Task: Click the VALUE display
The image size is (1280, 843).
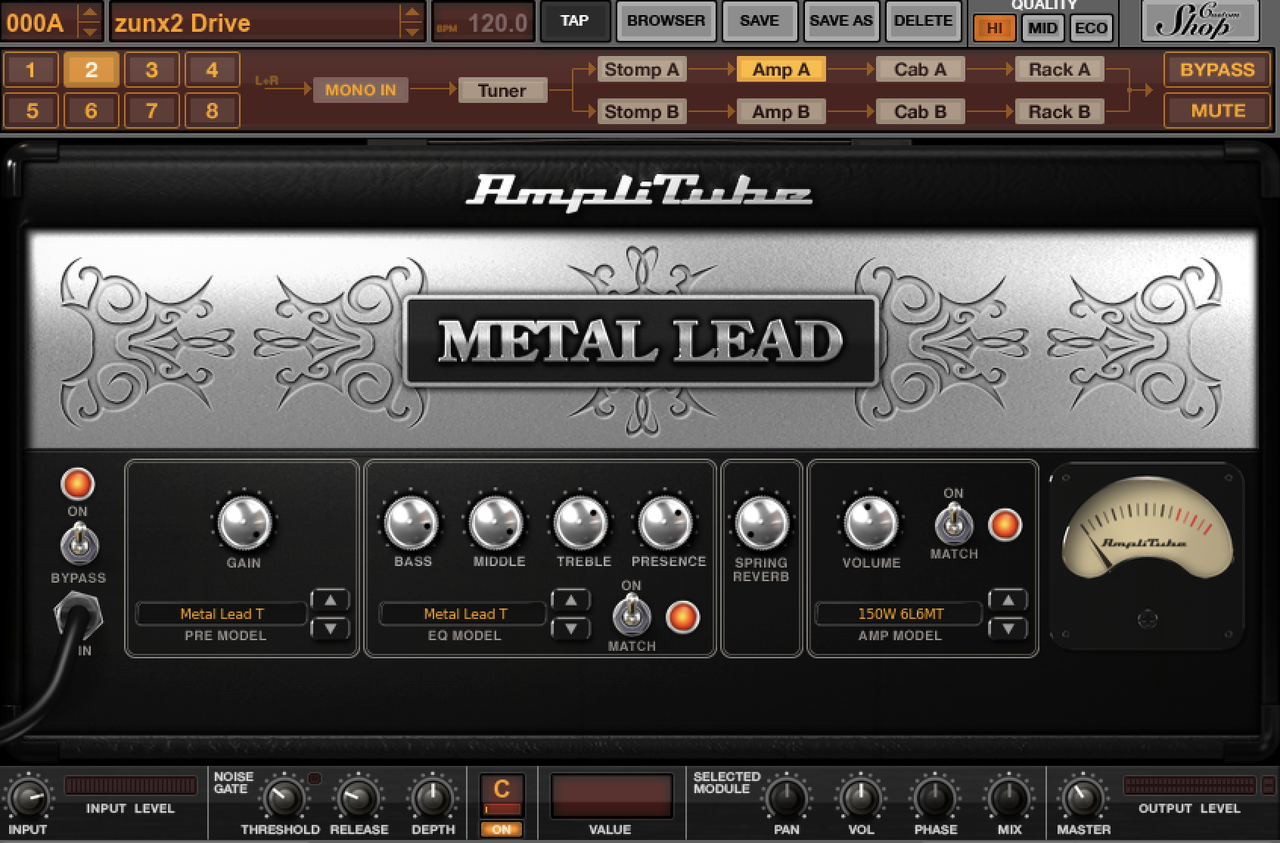Action: 611,796
